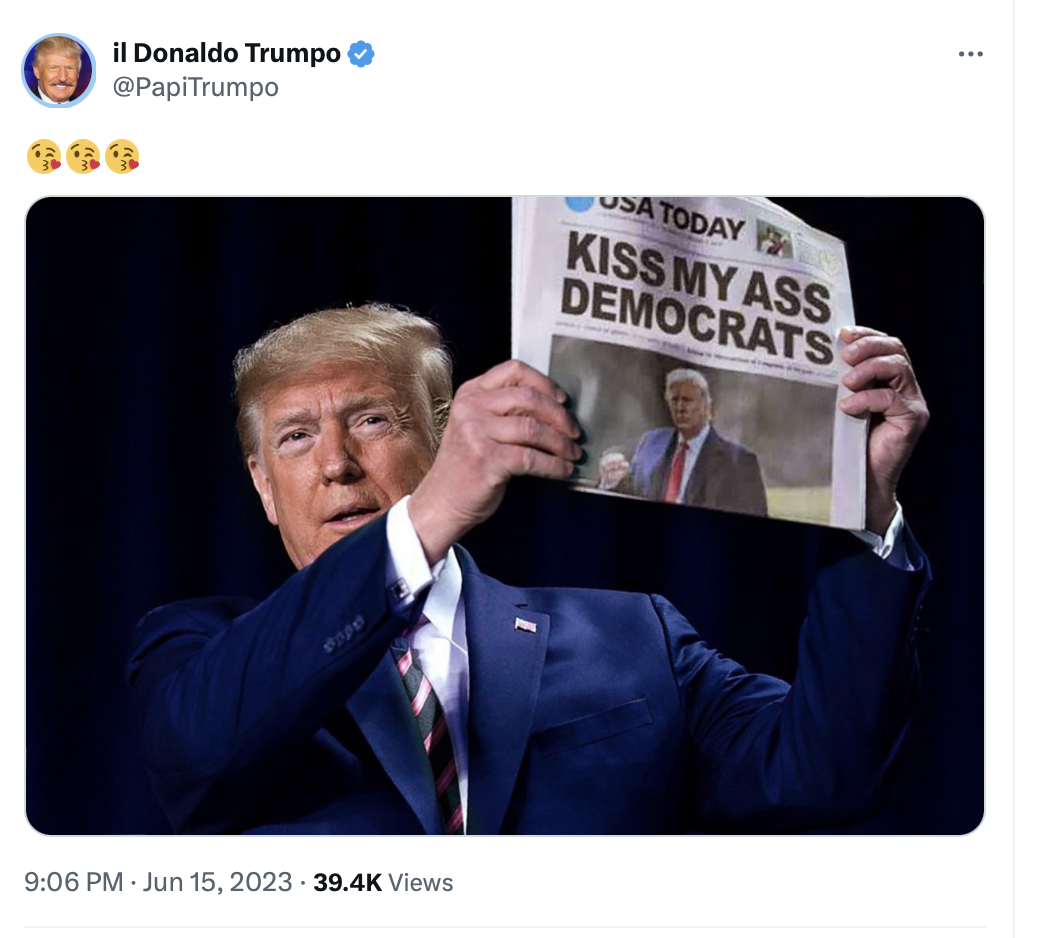Viewport: 1042px width, 938px height.
Task: Click the 9:06 PM timestamp
Action: (x=74, y=882)
